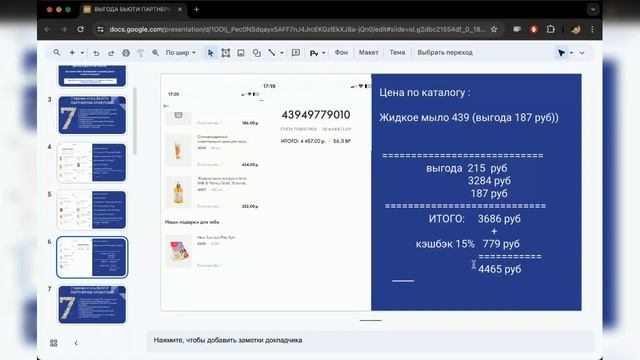Click the zoom magnifier icon
This screenshot has height=360, width=640.
pyautogui.click(x=155, y=53)
